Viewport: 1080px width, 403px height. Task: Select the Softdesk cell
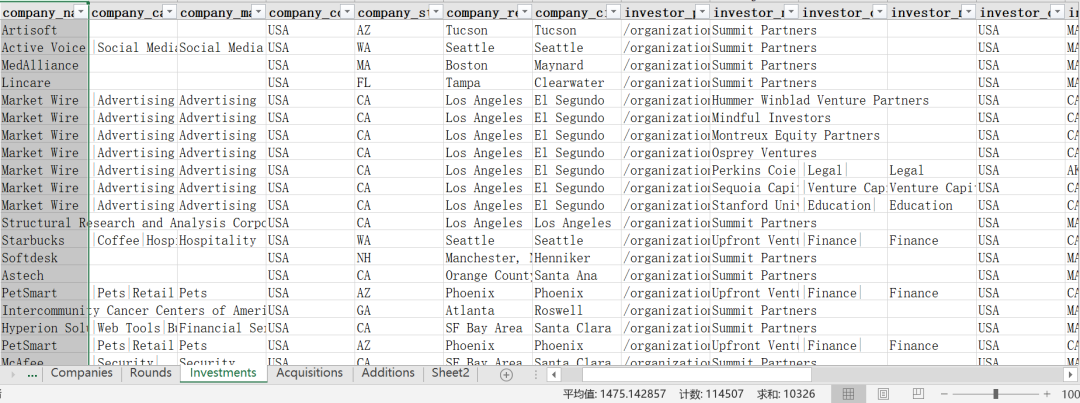[x=45, y=258]
